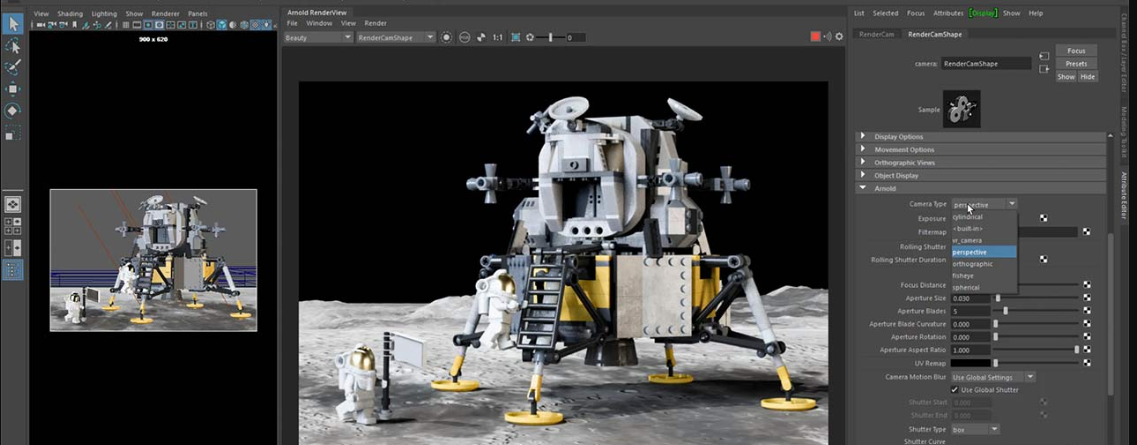The width and height of the screenshot is (1137, 445).
Task: Click the Presets button
Action: pyautogui.click(x=1076, y=64)
